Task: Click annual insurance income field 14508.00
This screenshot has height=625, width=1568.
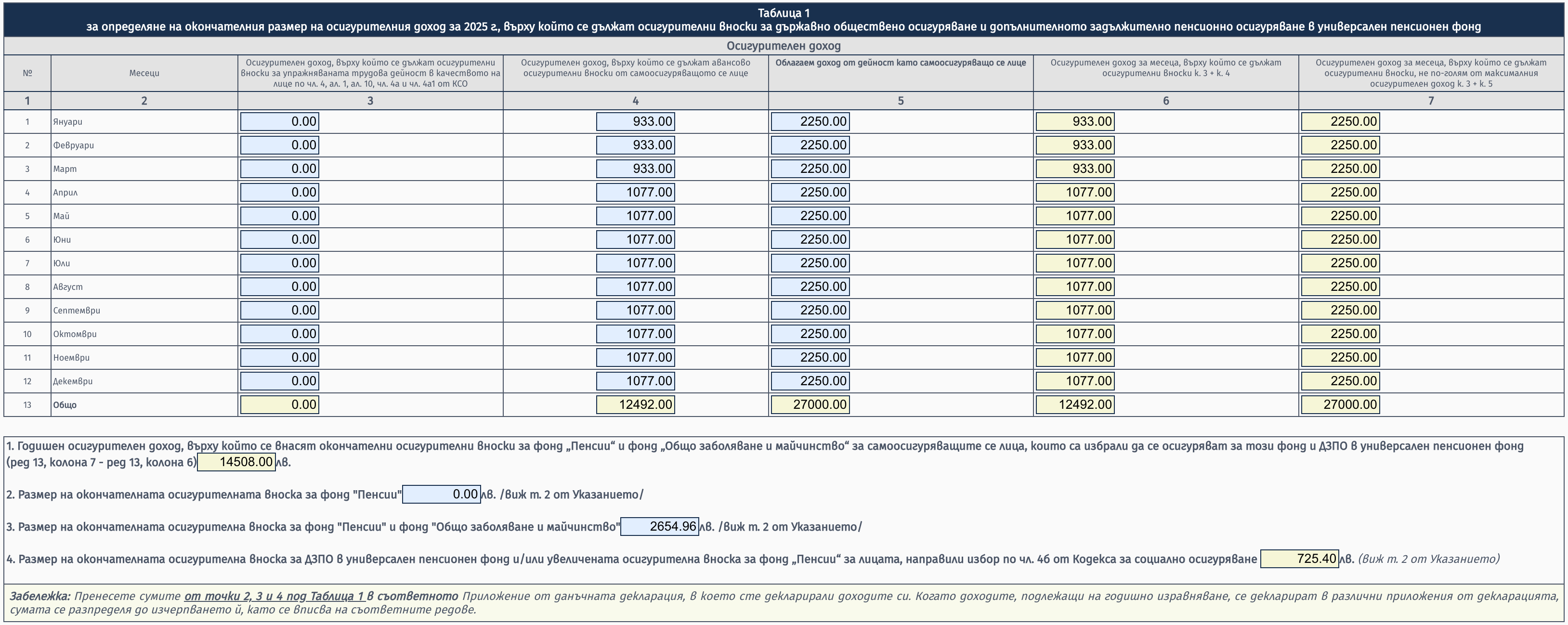Action: (236, 462)
